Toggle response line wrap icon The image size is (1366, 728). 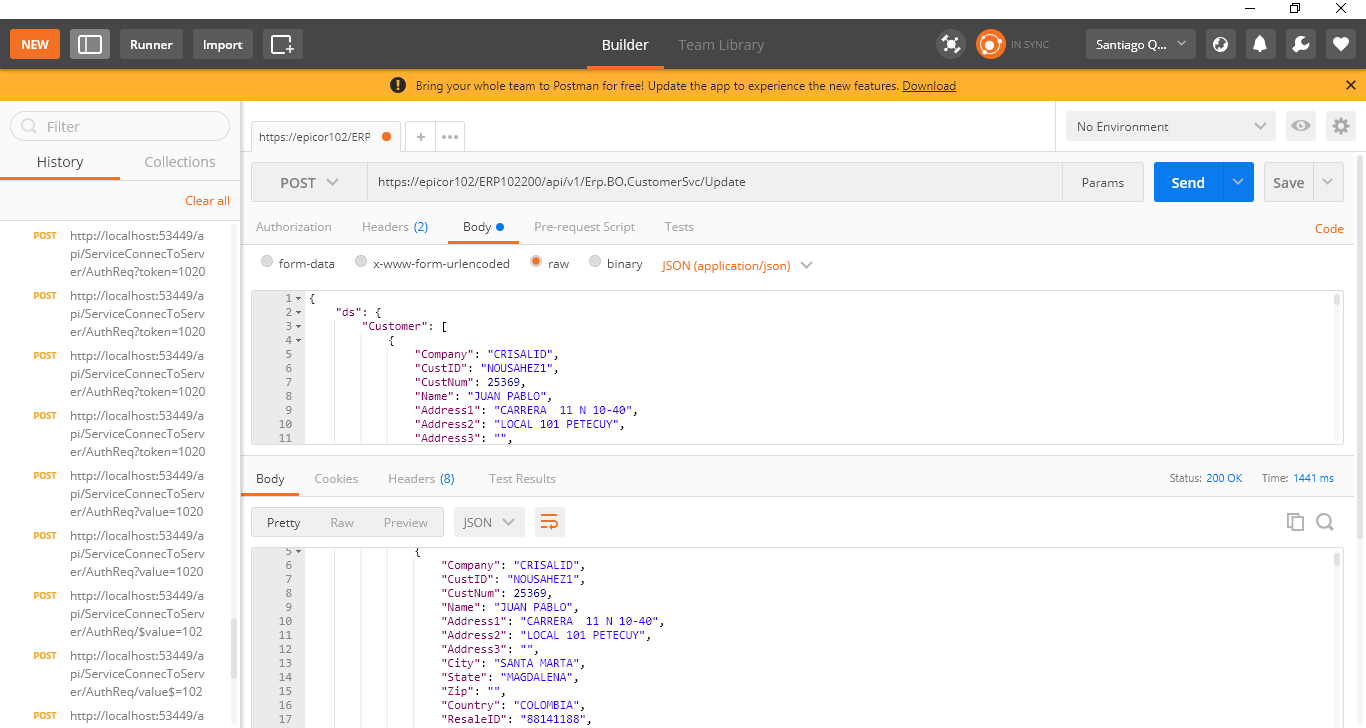pyautogui.click(x=549, y=522)
